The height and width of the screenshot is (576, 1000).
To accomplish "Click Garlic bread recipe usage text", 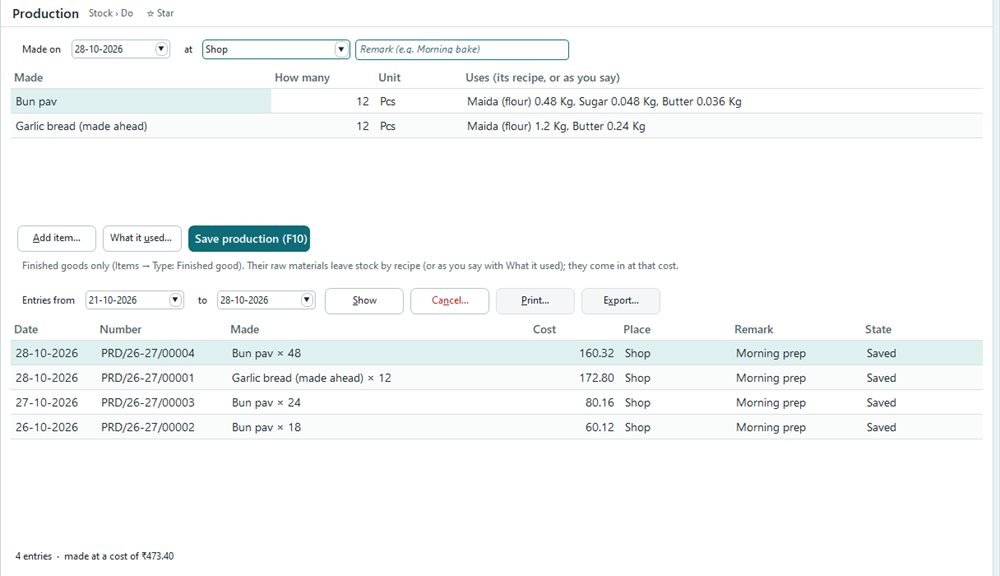I will [x=556, y=126].
